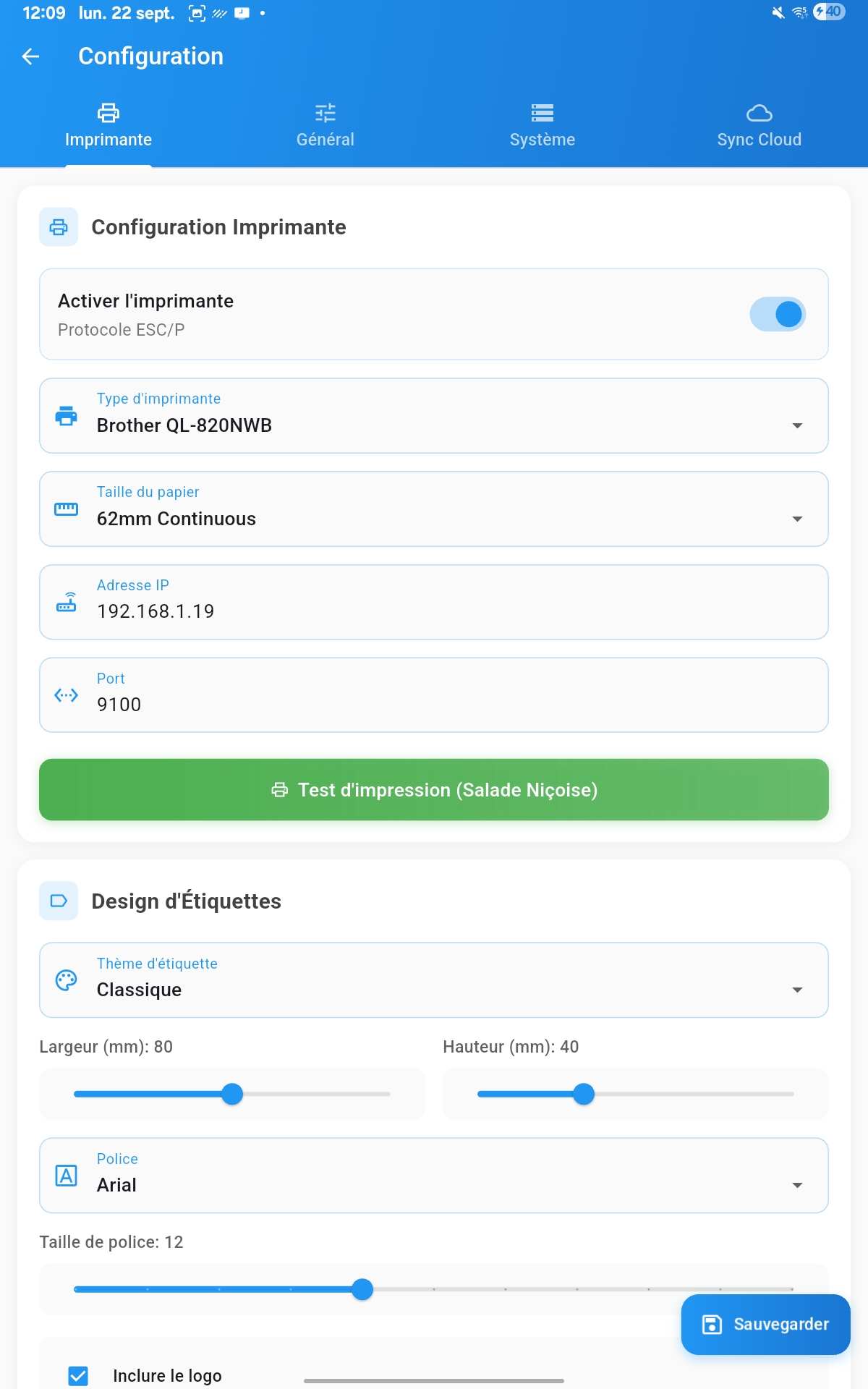Click the palette icon beside Thème d'étiquette
868x1389 pixels.
coord(67,980)
